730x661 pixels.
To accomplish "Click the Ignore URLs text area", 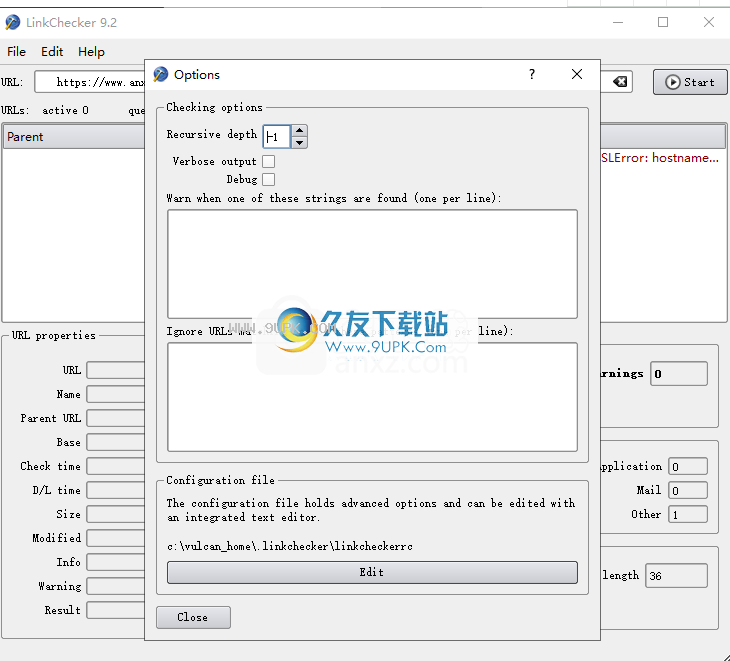I will pyautogui.click(x=372, y=397).
